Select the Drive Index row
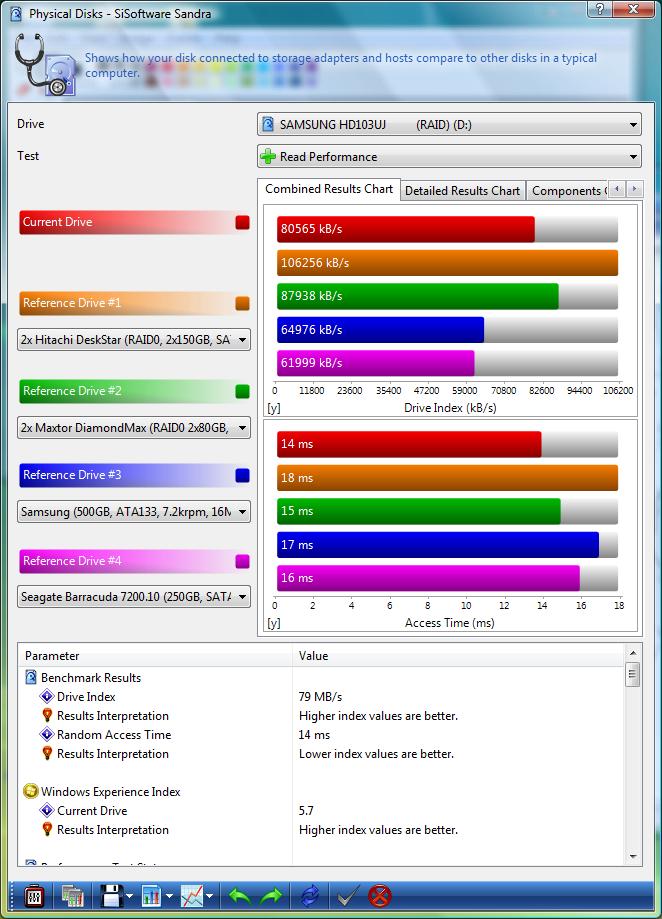 click(x=322, y=696)
